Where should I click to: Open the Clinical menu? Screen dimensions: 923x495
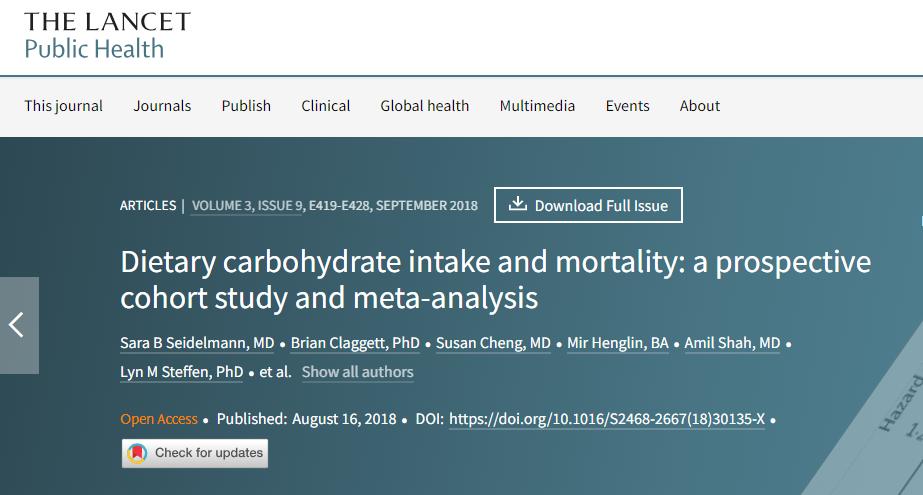326,106
